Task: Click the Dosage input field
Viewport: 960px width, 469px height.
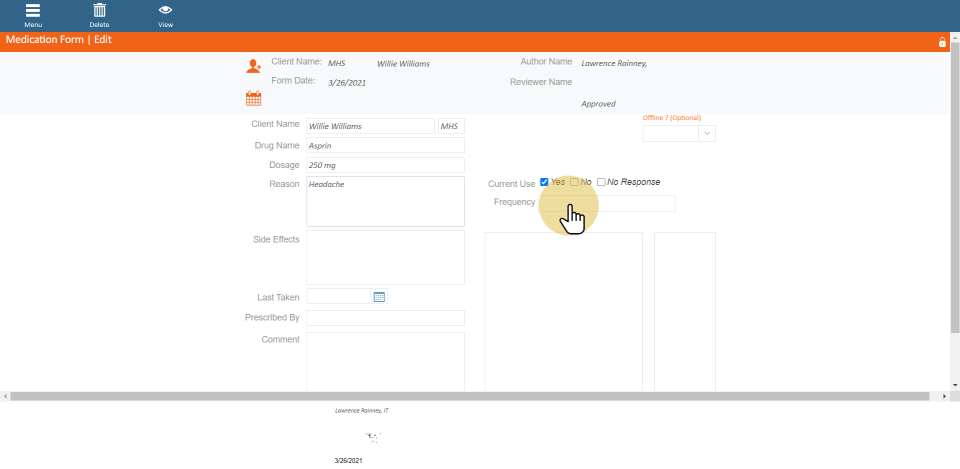Action: tap(385, 165)
